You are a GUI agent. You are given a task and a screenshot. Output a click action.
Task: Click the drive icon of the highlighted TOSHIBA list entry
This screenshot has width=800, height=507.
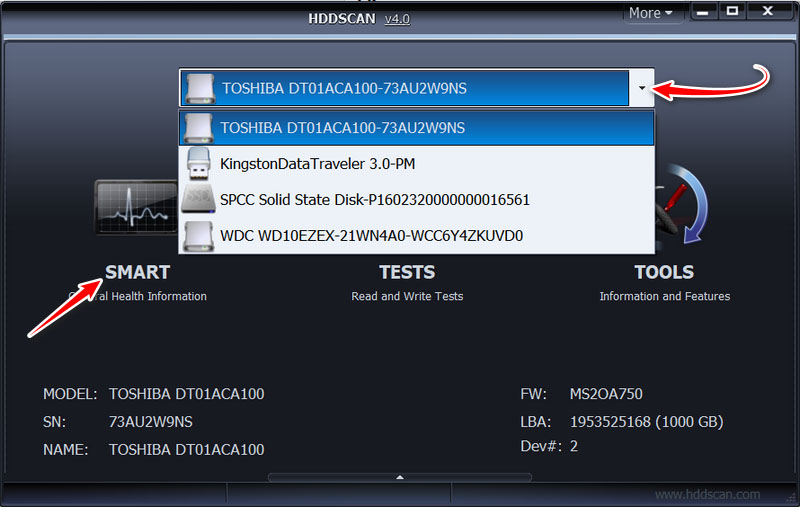coord(198,128)
